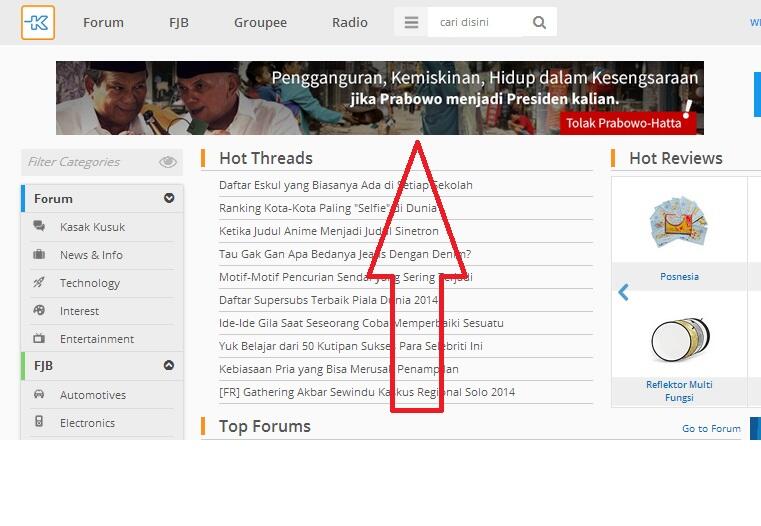This screenshot has height=526, width=761.
Task: Click the previous arrow in Hot Reviews
Action: pyautogui.click(x=623, y=292)
